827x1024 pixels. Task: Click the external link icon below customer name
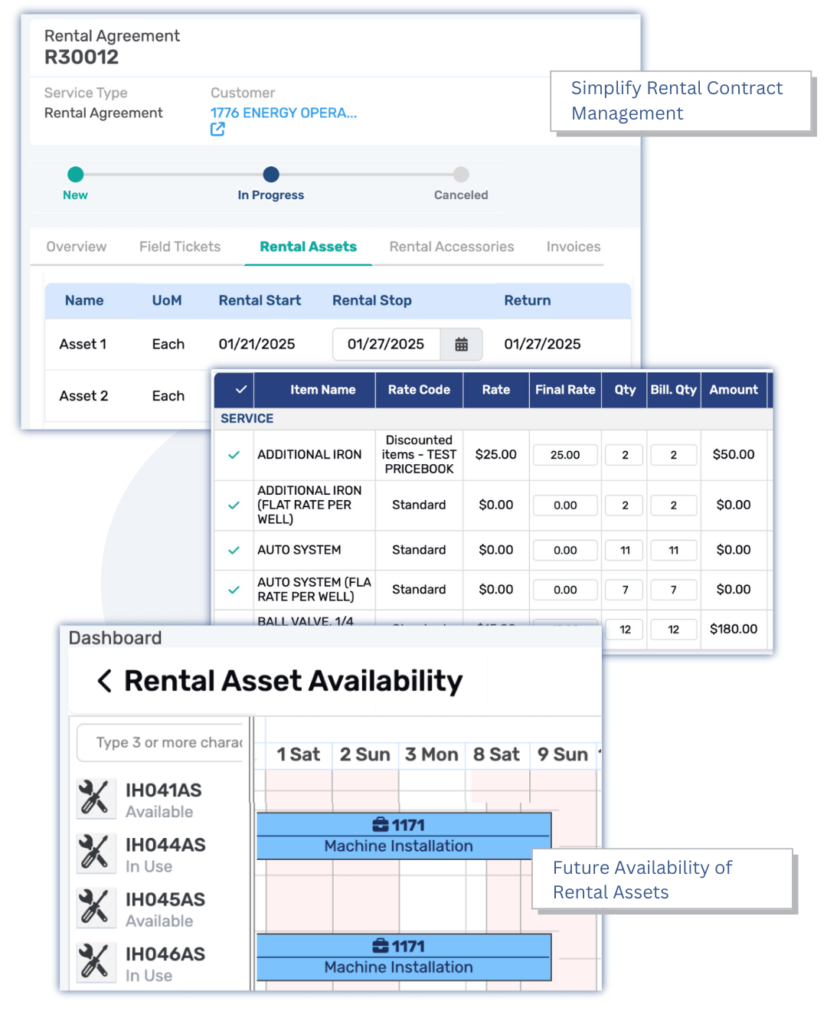(217, 130)
